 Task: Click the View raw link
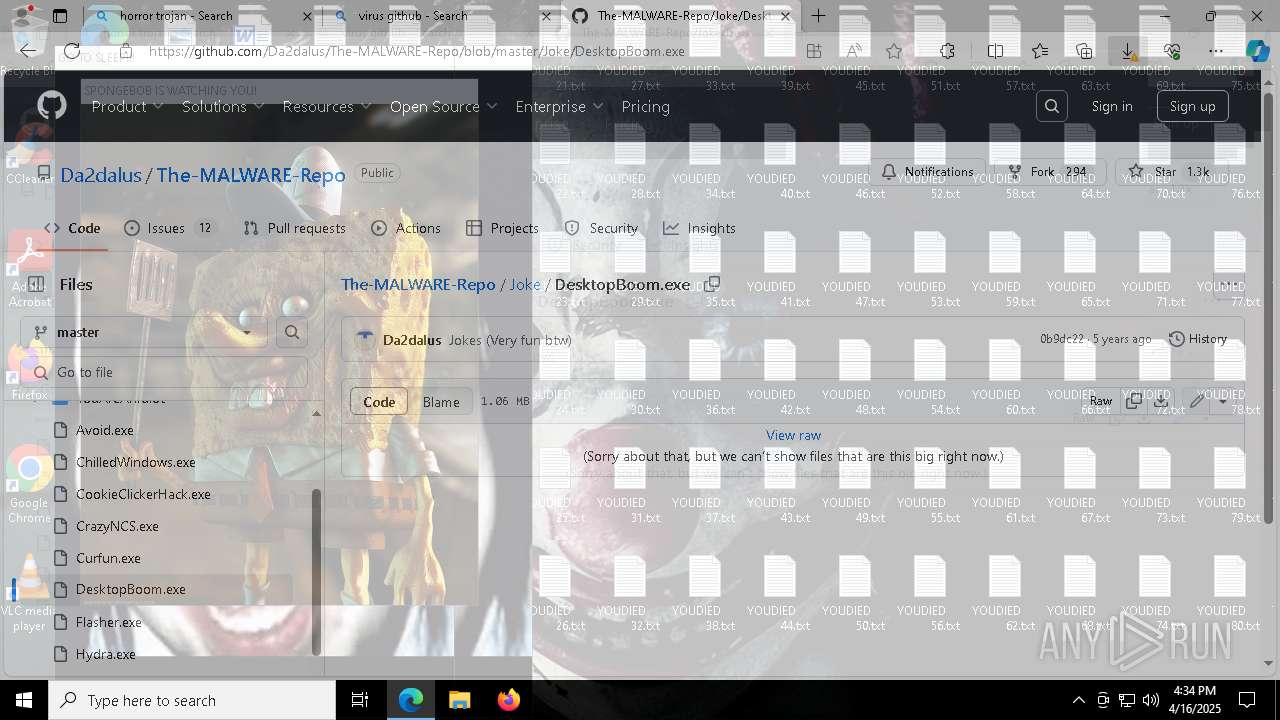[793, 435]
